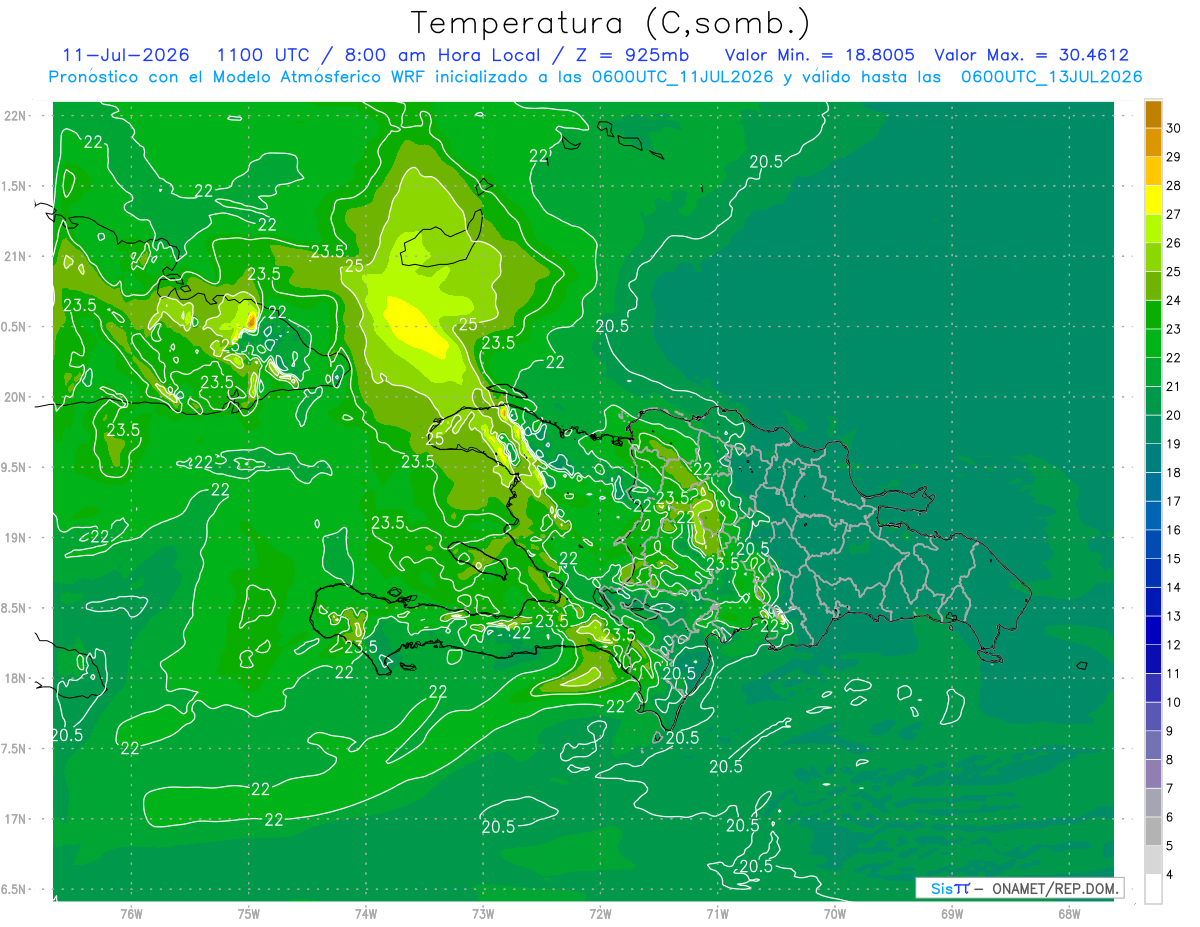Click the '72W' longitude axis label

[x=600, y=913]
